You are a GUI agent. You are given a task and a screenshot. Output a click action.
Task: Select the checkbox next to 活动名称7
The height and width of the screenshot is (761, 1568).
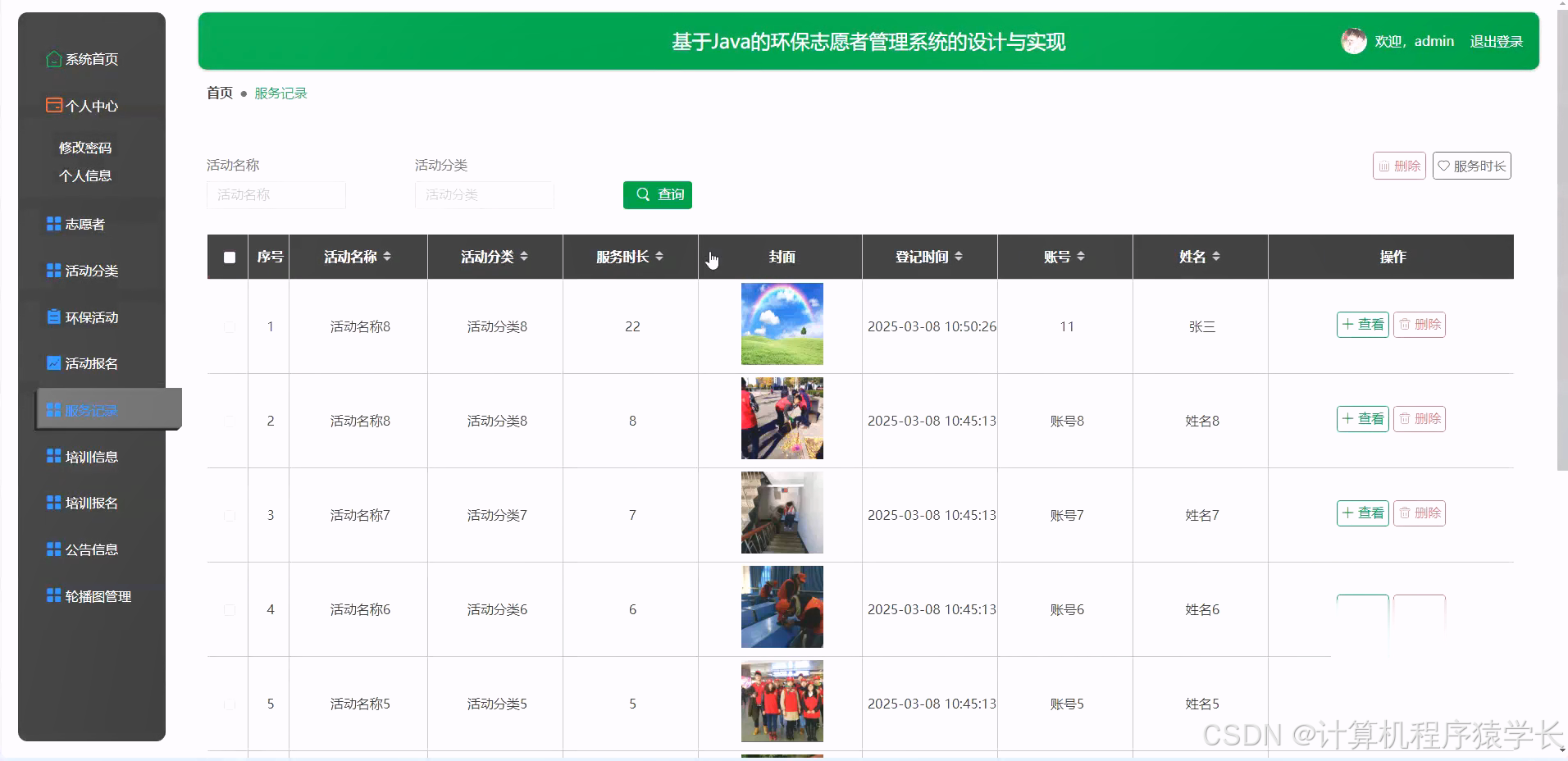pyautogui.click(x=230, y=515)
